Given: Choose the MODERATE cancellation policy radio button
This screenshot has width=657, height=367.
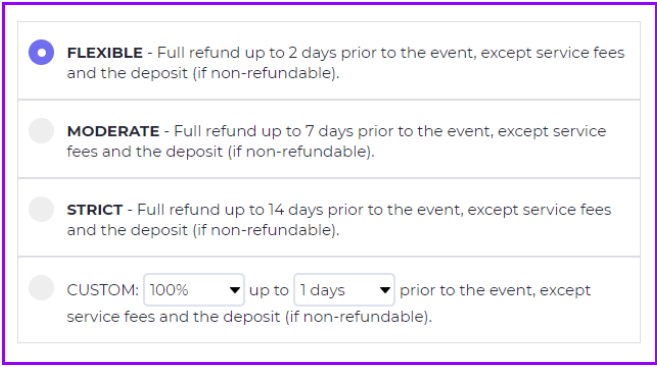Looking at the screenshot, I should coord(41,131).
